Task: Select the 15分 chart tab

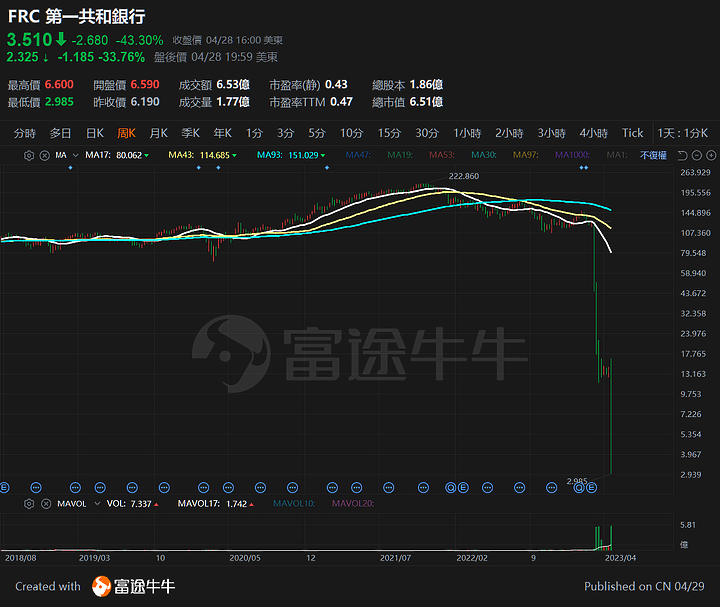Action: coord(389,133)
